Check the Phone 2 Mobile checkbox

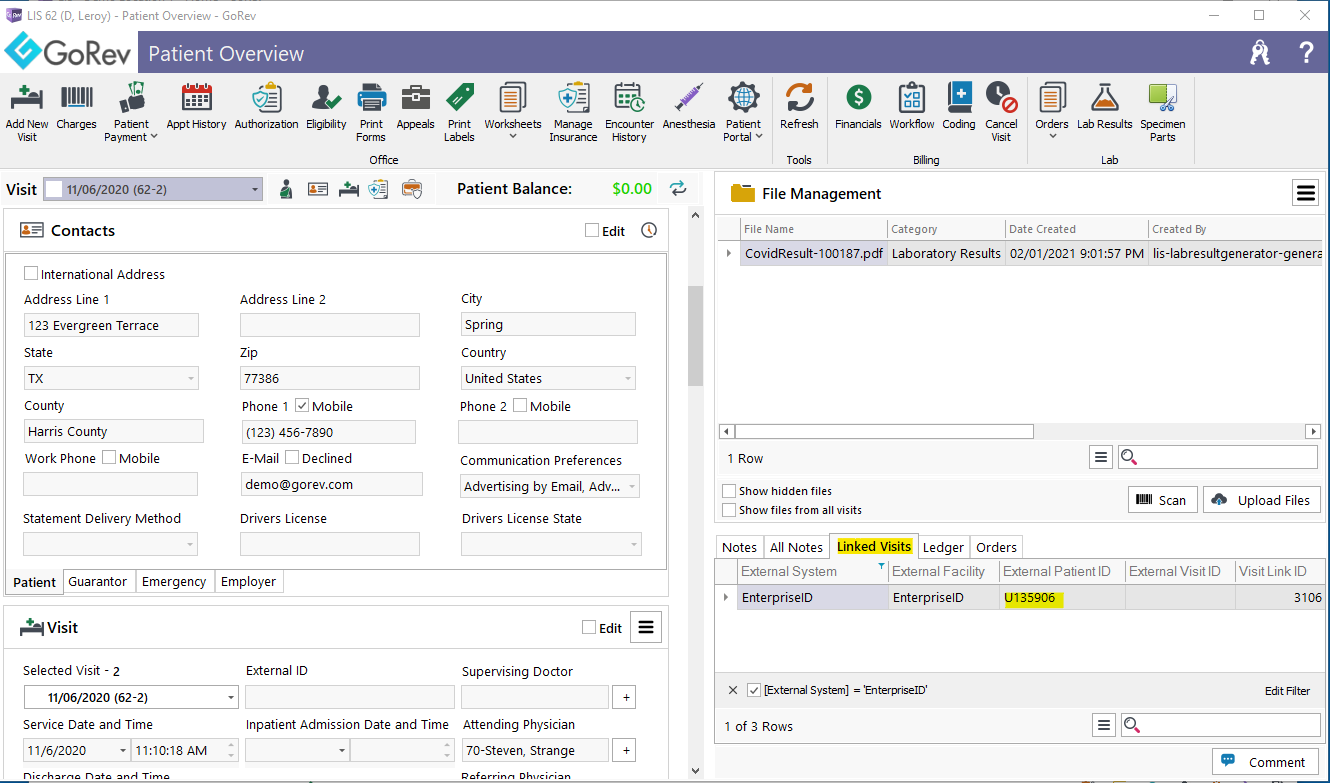pos(520,406)
